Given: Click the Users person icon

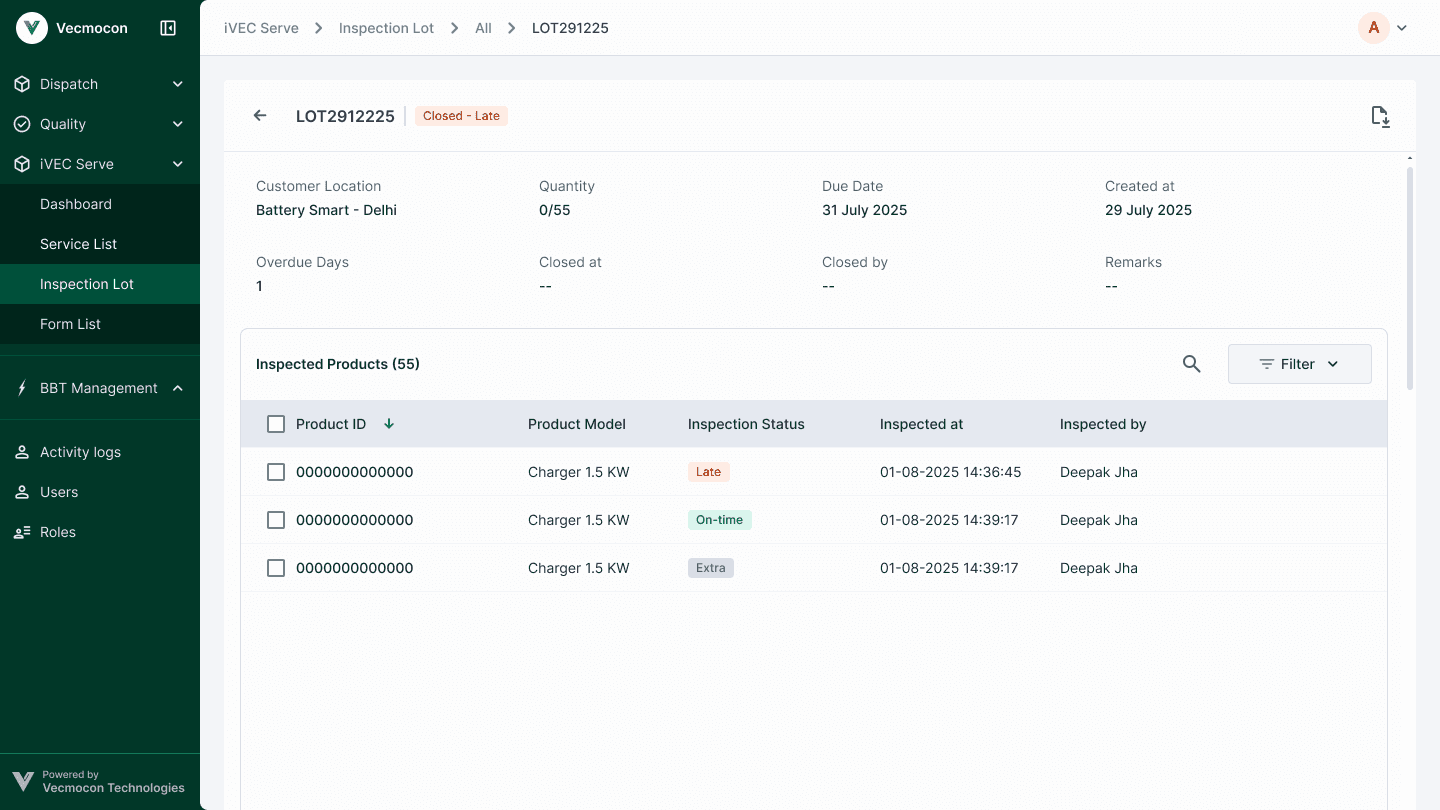Looking at the screenshot, I should (x=22, y=492).
